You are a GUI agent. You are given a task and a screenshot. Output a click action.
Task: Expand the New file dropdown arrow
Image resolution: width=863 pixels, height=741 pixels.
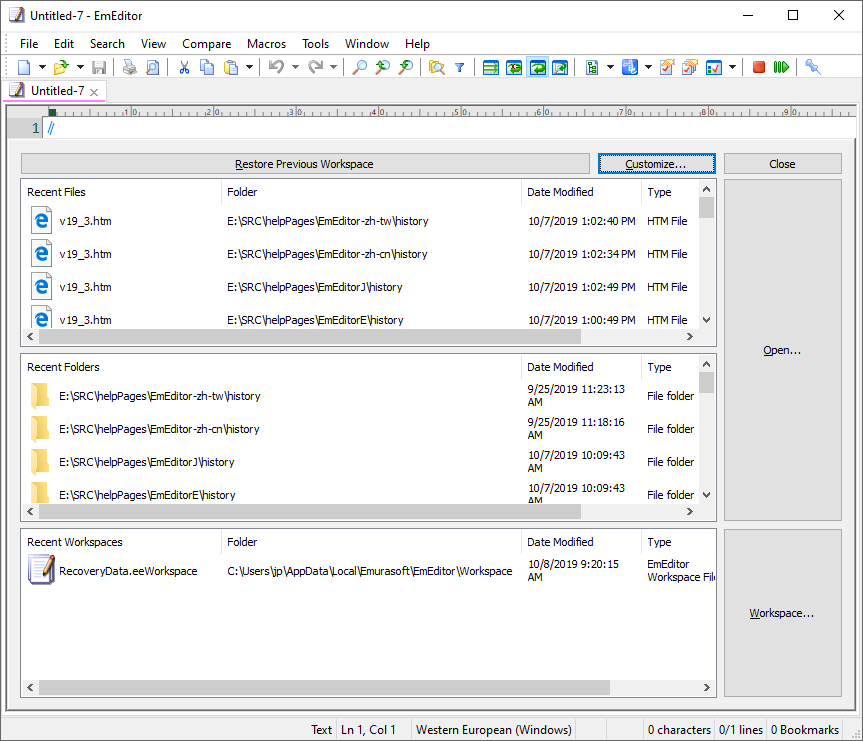pos(42,67)
